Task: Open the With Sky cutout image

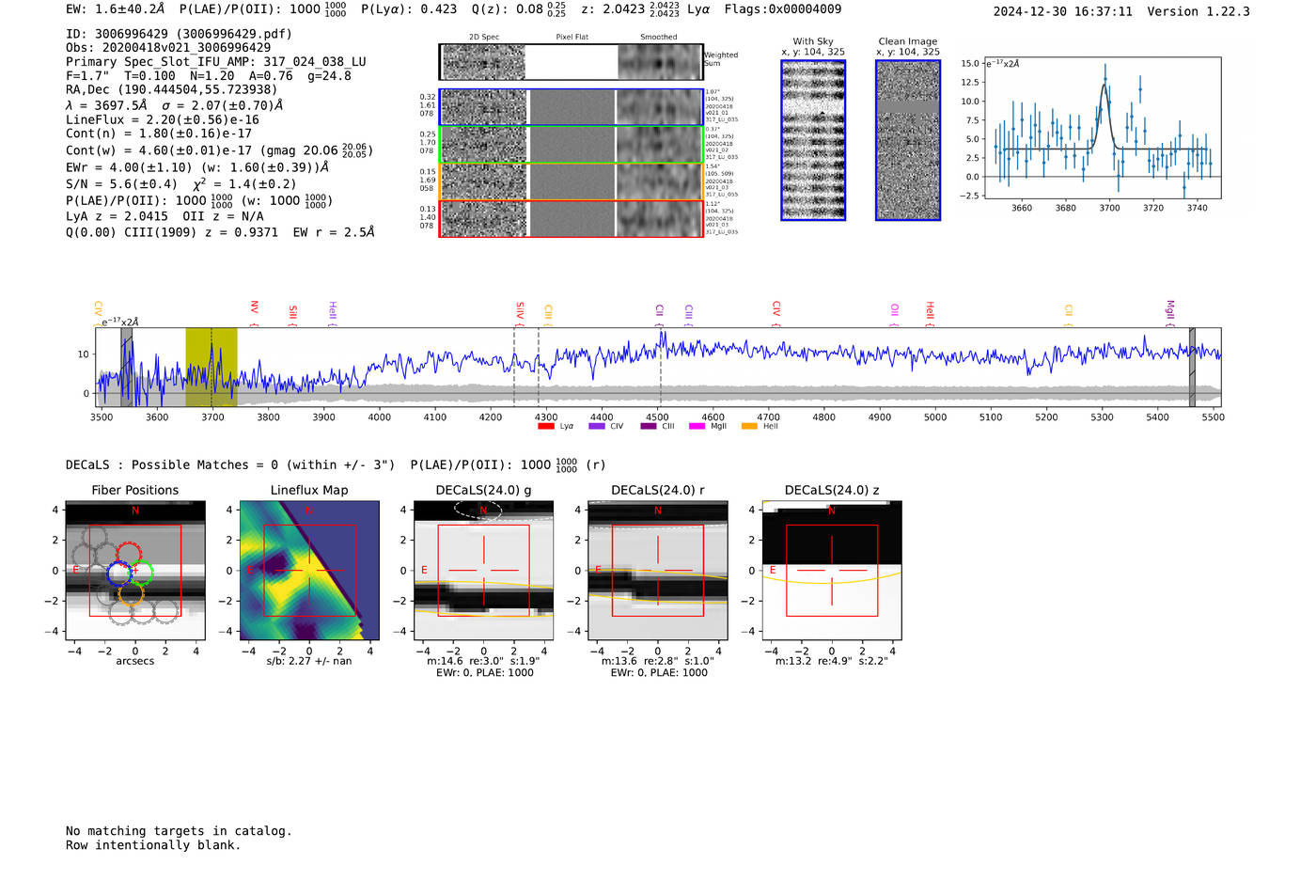Action: (x=813, y=140)
